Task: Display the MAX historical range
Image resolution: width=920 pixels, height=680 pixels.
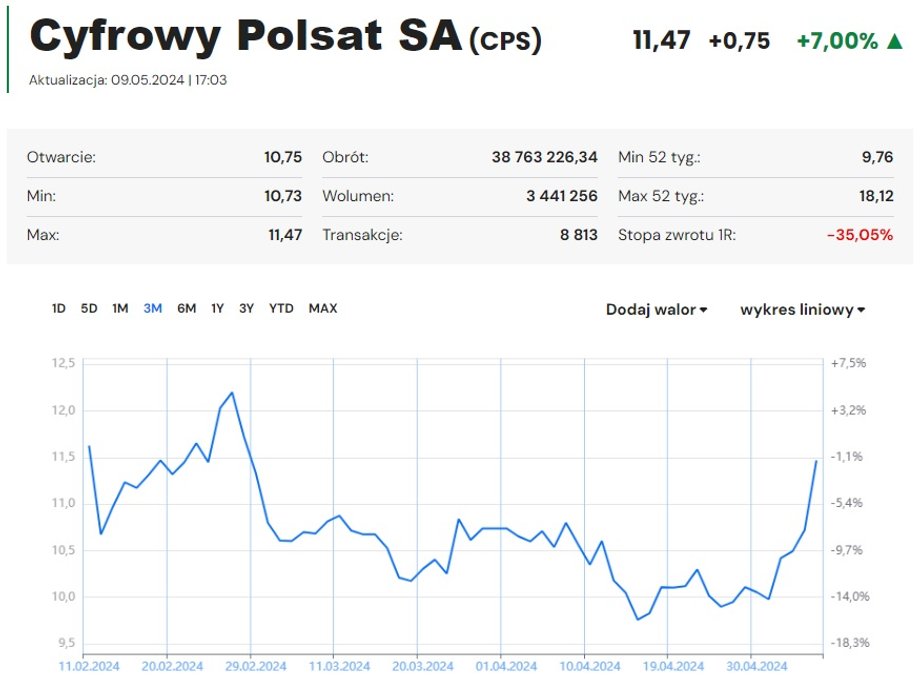Action: click(x=321, y=310)
